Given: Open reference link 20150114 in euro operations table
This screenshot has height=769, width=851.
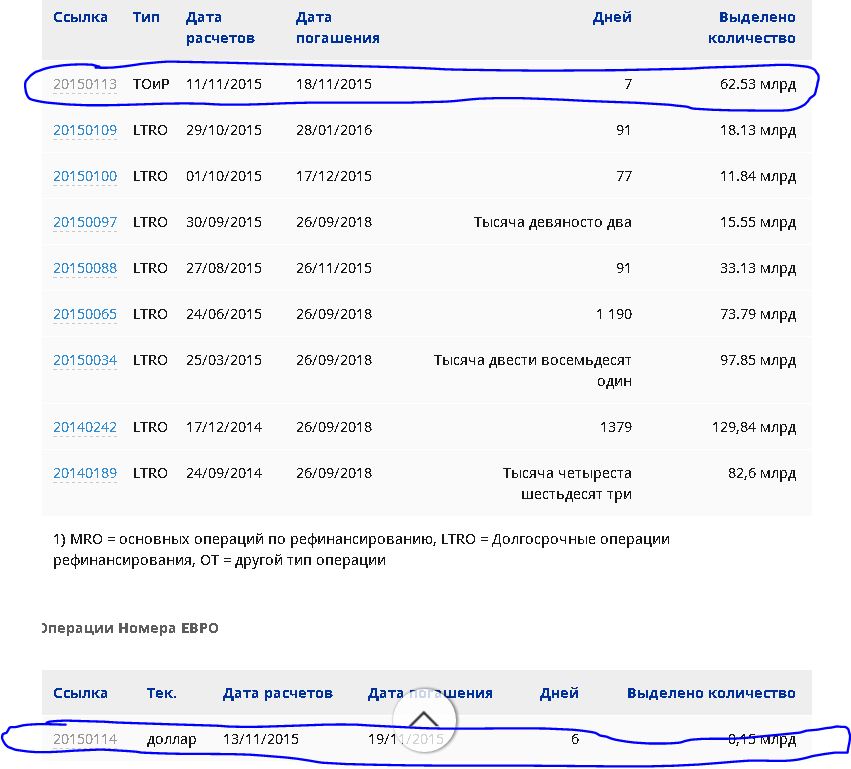Looking at the screenshot, I should point(85,739).
